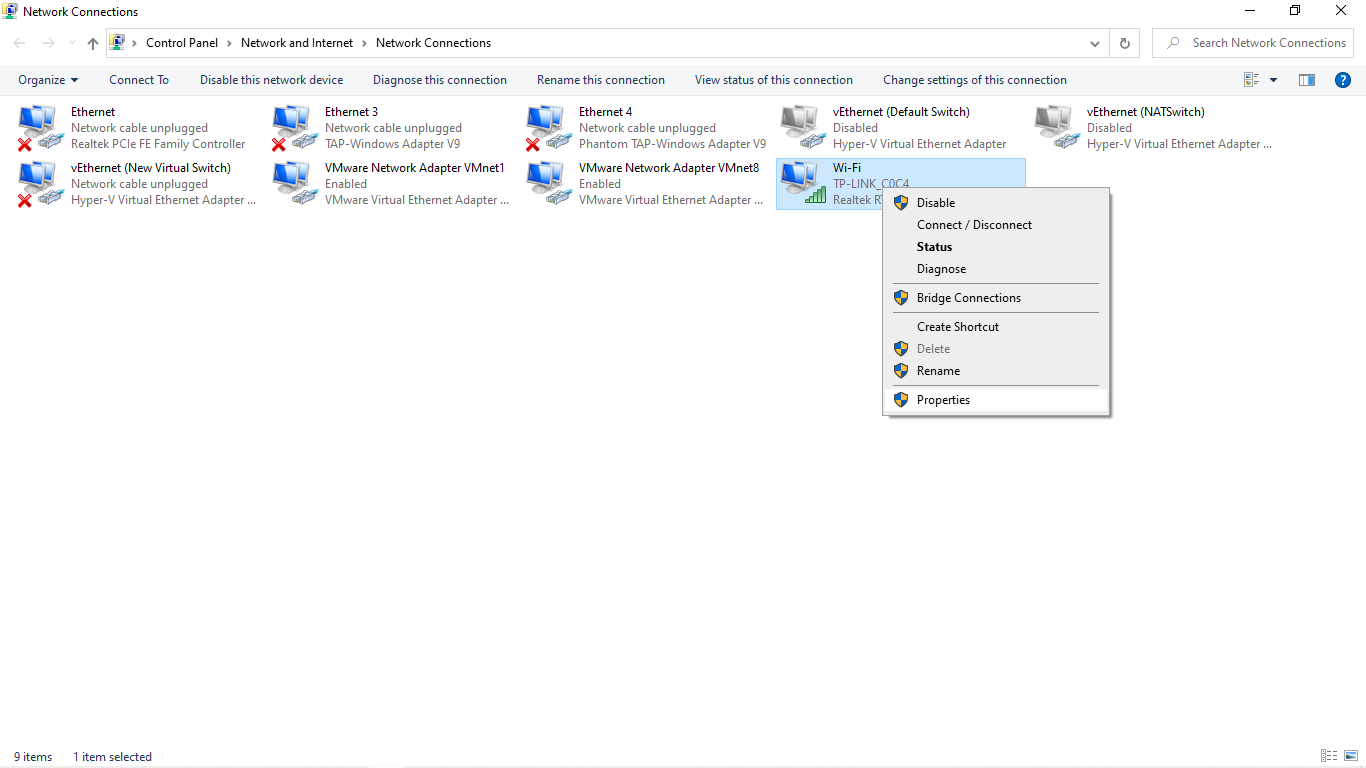
Task: Click Diagnose this connection
Action: pyautogui.click(x=440, y=80)
